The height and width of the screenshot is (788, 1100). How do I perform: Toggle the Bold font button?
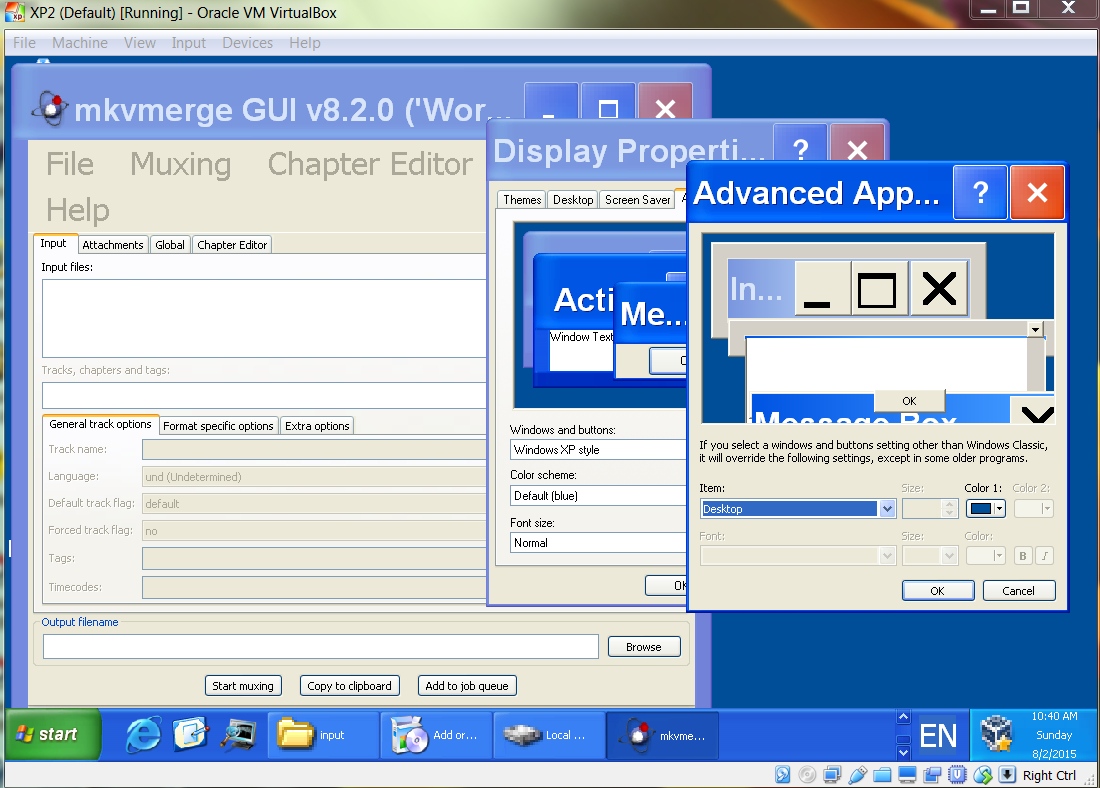tap(1022, 556)
